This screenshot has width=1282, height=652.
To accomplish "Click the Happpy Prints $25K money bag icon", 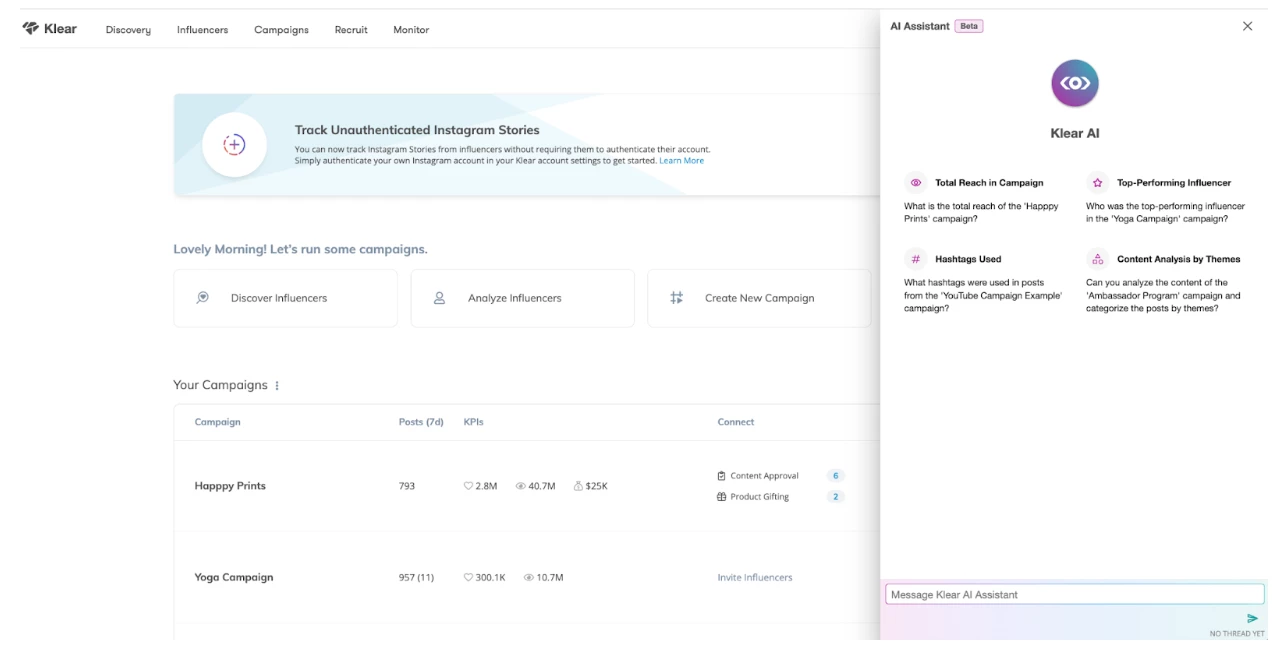I will click(x=578, y=486).
